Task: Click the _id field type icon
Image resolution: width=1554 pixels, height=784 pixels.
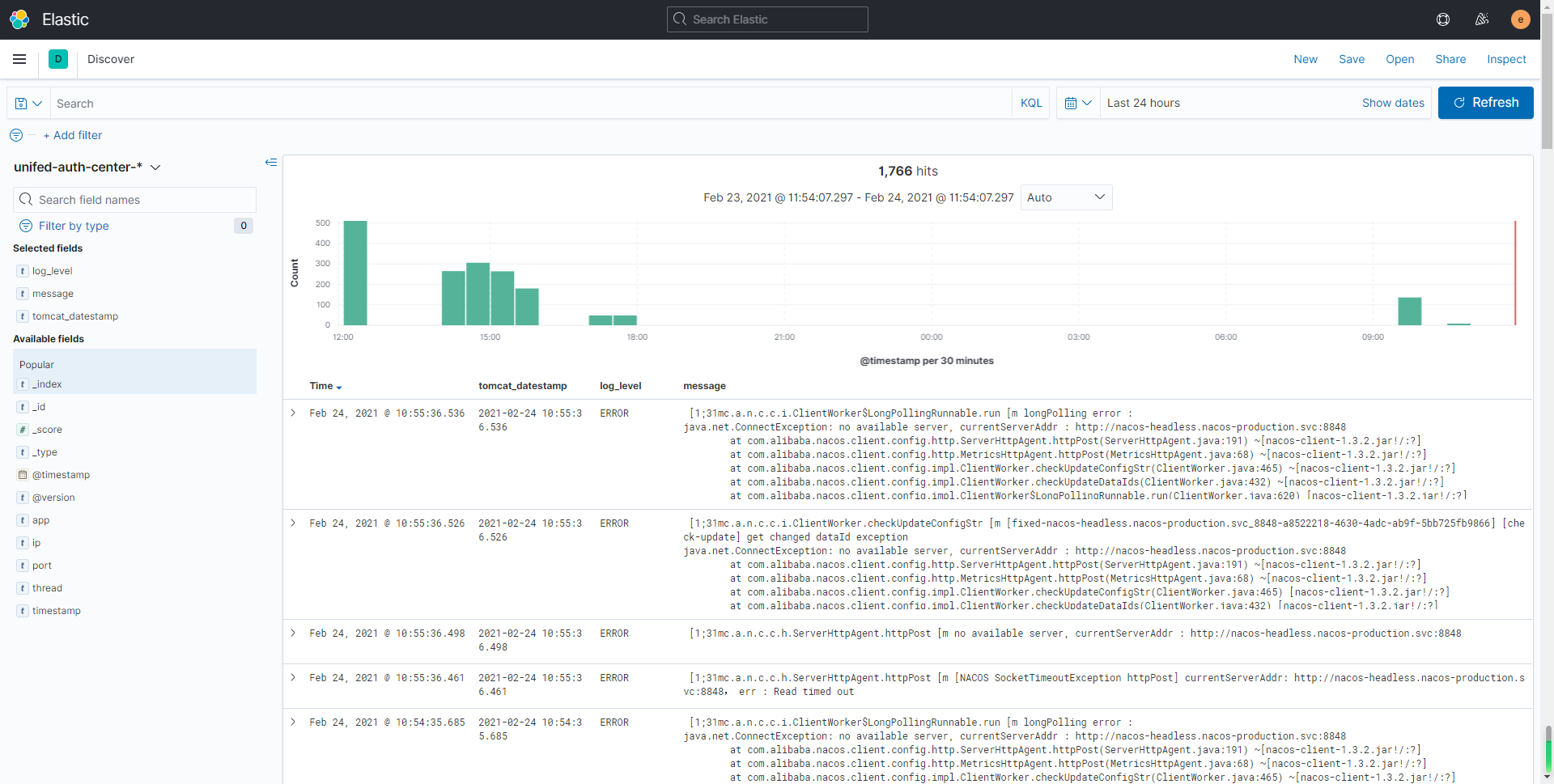Action: click(23, 407)
